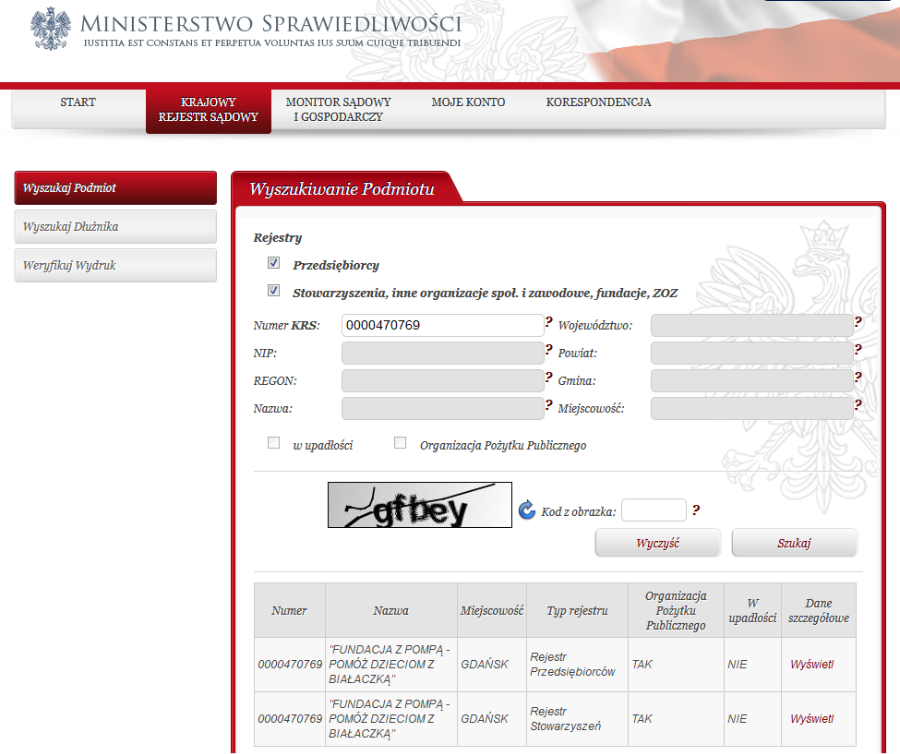Screen dimensions: 900x754
Task: Click the Ministerstwo Sprawiedliwości eagle logo
Action: [x=51, y=28]
